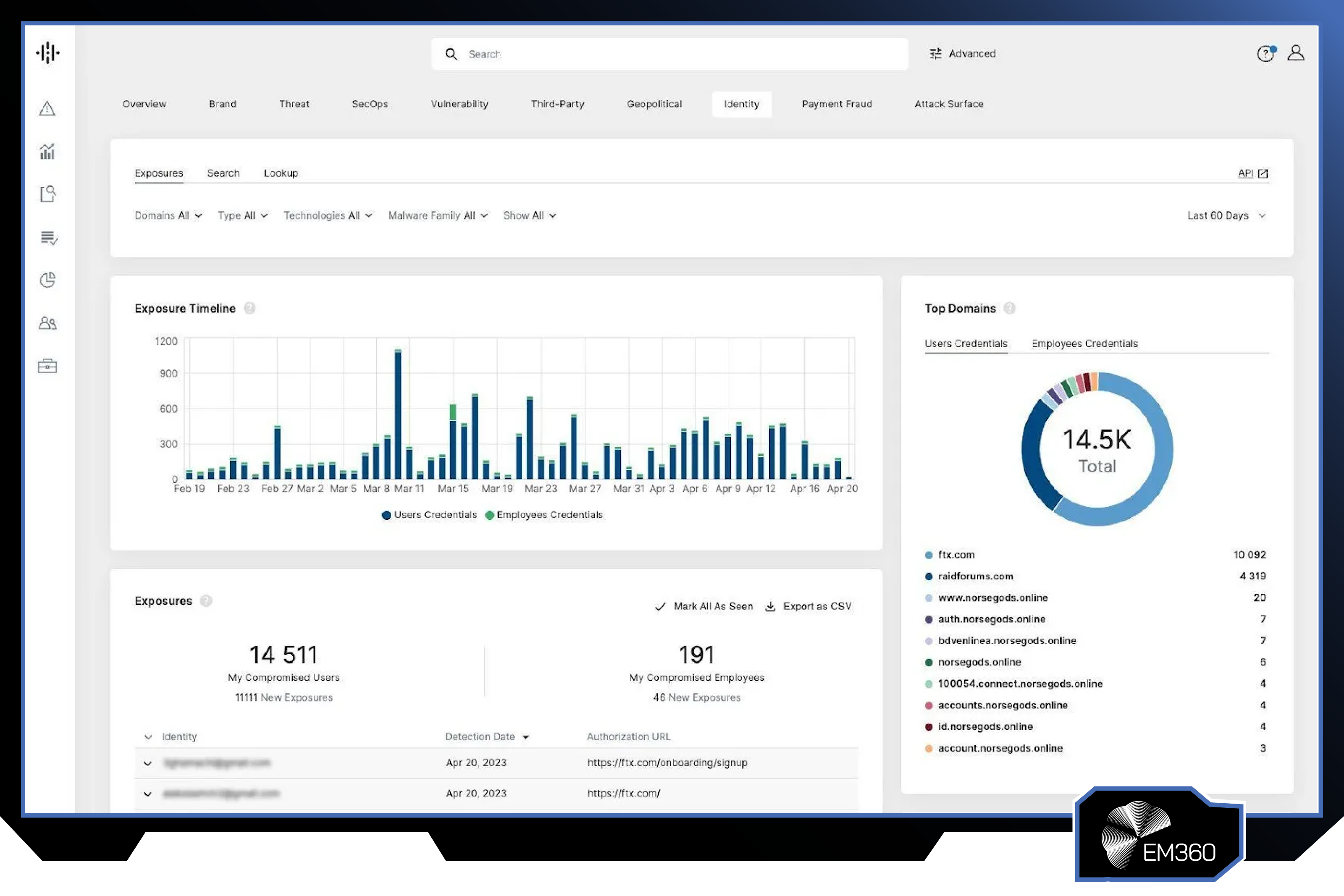Click the 14.5K Total donut chart
This screenshot has height=896, width=1344.
click(x=1097, y=449)
